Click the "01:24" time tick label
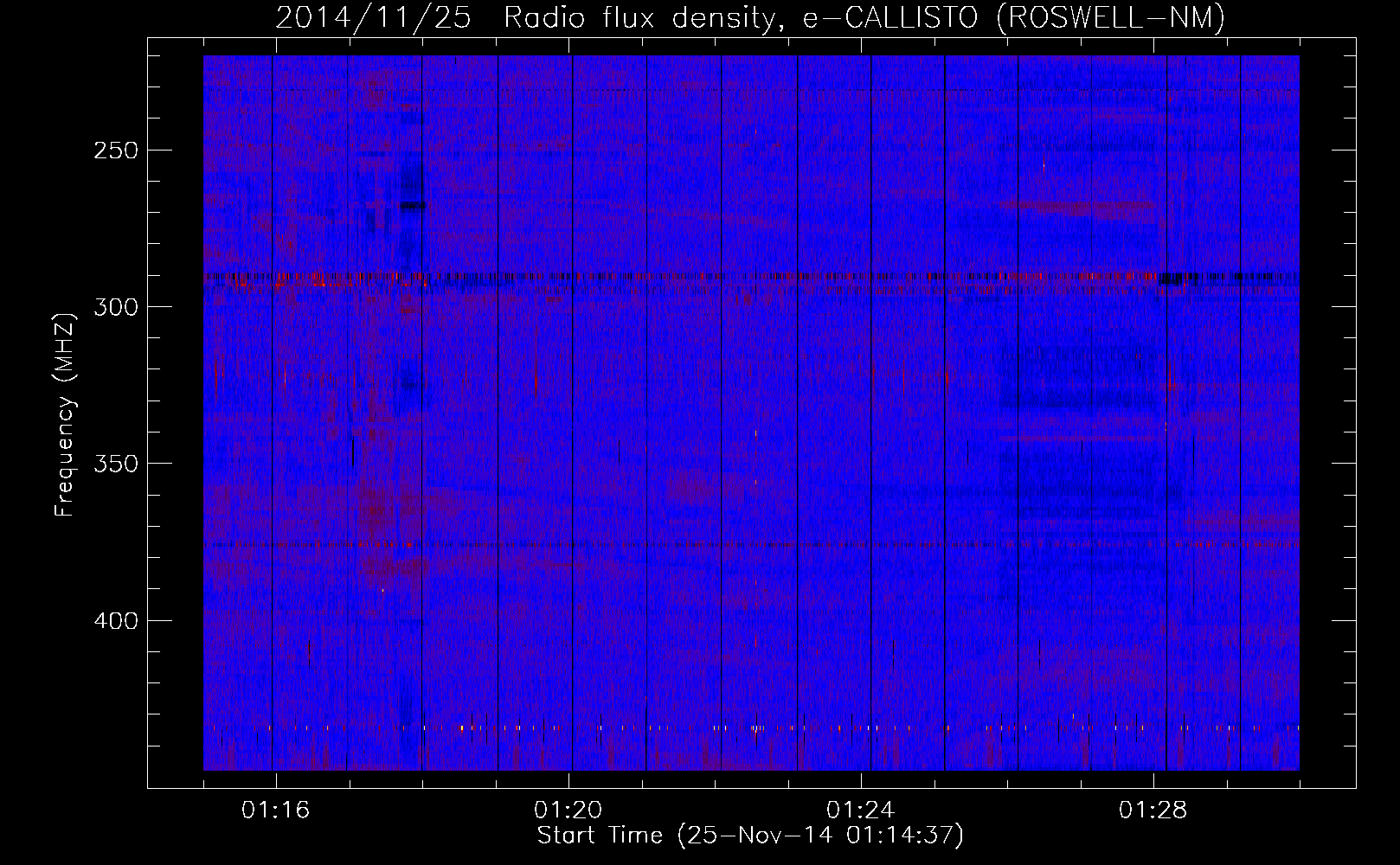Image resolution: width=1400 pixels, height=865 pixels. [861, 810]
